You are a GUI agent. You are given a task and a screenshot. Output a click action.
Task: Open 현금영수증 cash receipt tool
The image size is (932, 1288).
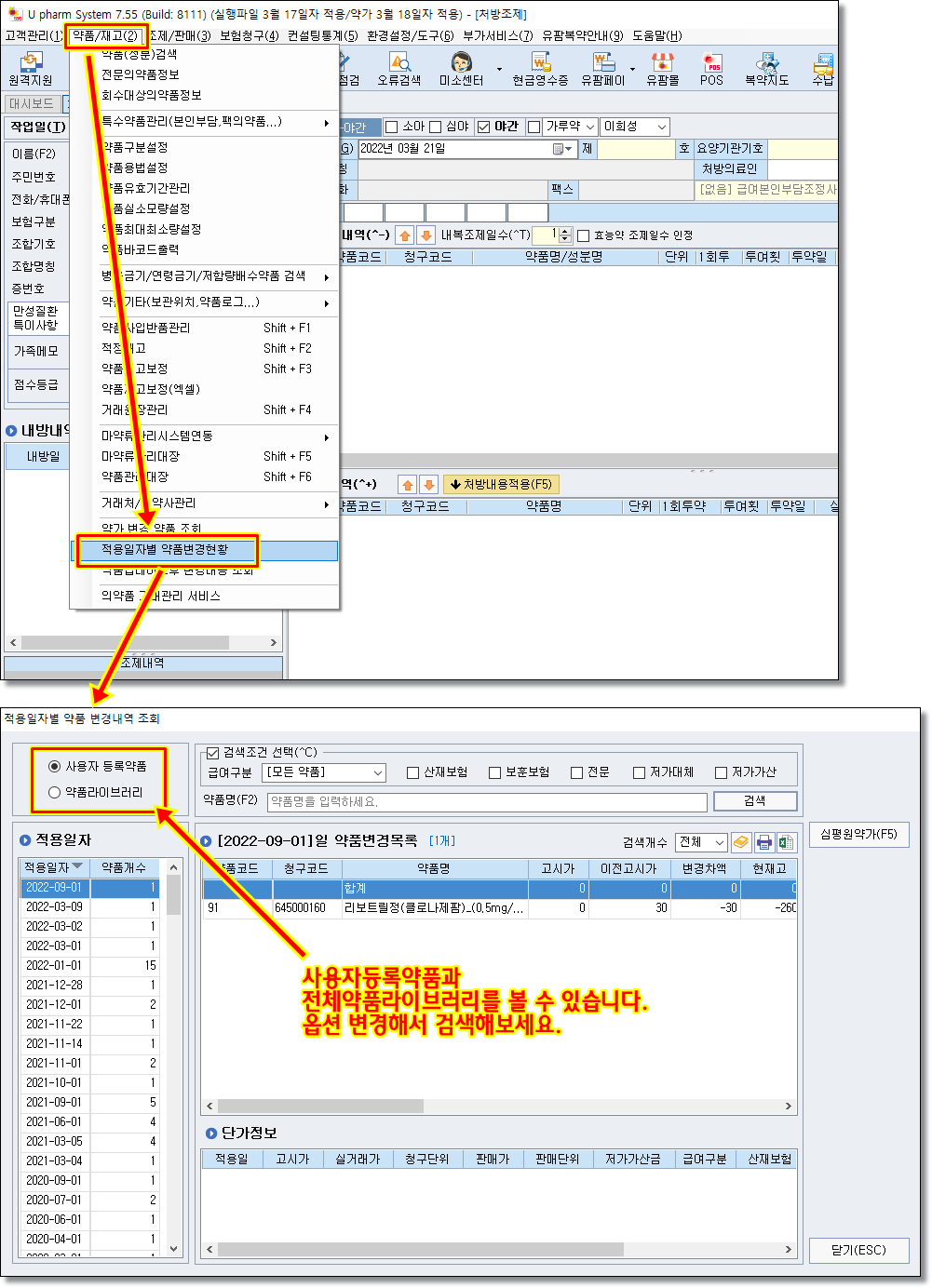[x=540, y=69]
